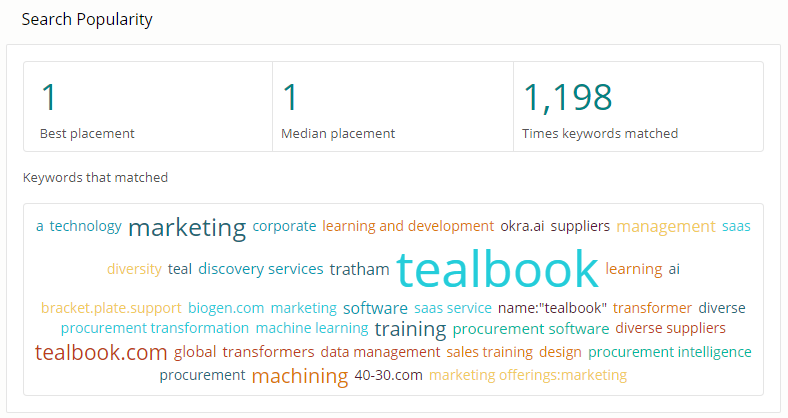The width and height of the screenshot is (788, 418).
Task: Select the 'tealbook.com' keyword
Action: (101, 352)
